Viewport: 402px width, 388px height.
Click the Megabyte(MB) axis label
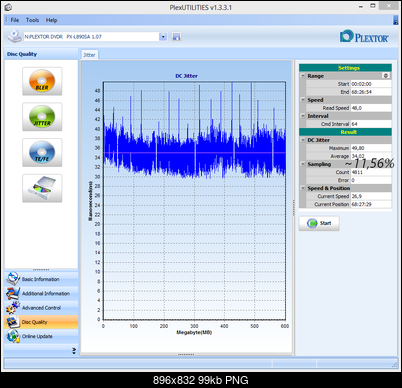pyautogui.click(x=194, y=332)
